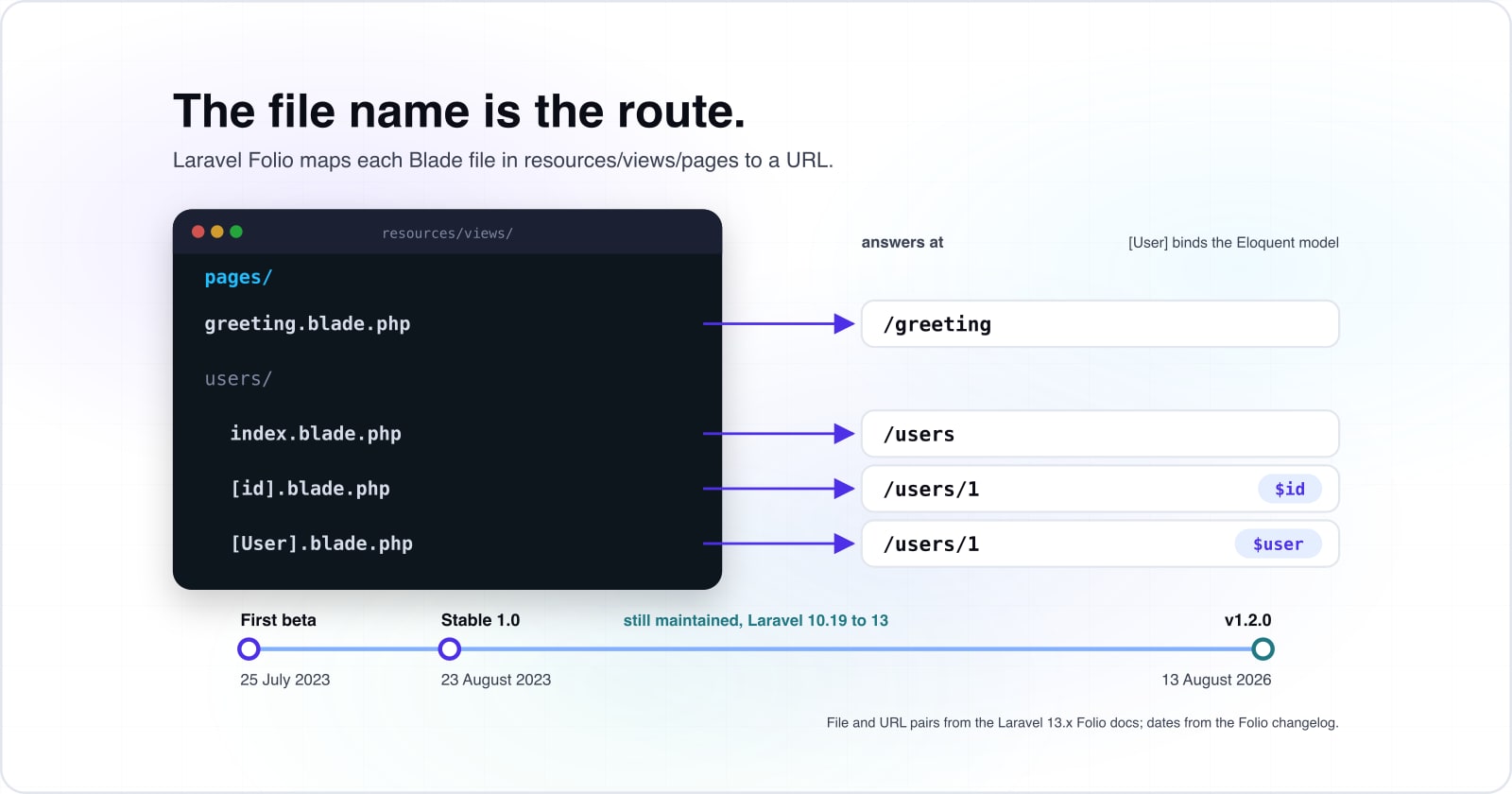Select greeting.blade.php in the file tree

307,323
